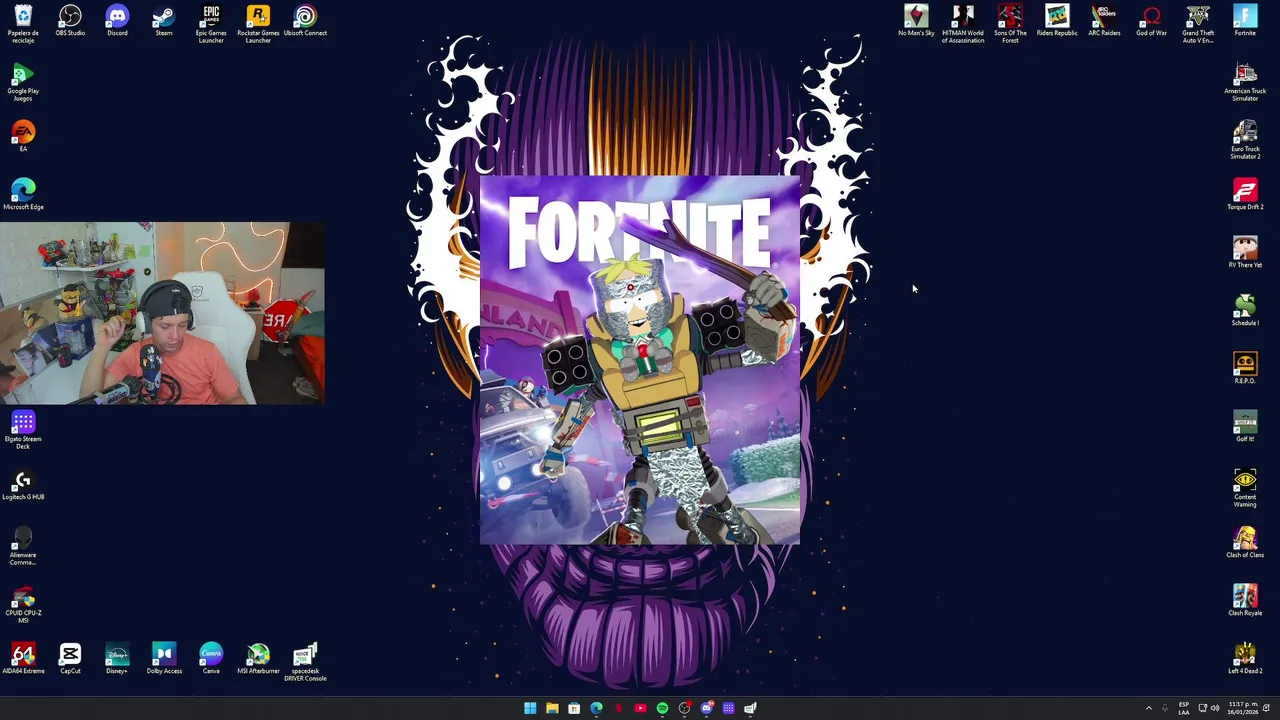Open Microsoft Store from the taskbar
This screenshot has width=1280, height=720.
574,708
